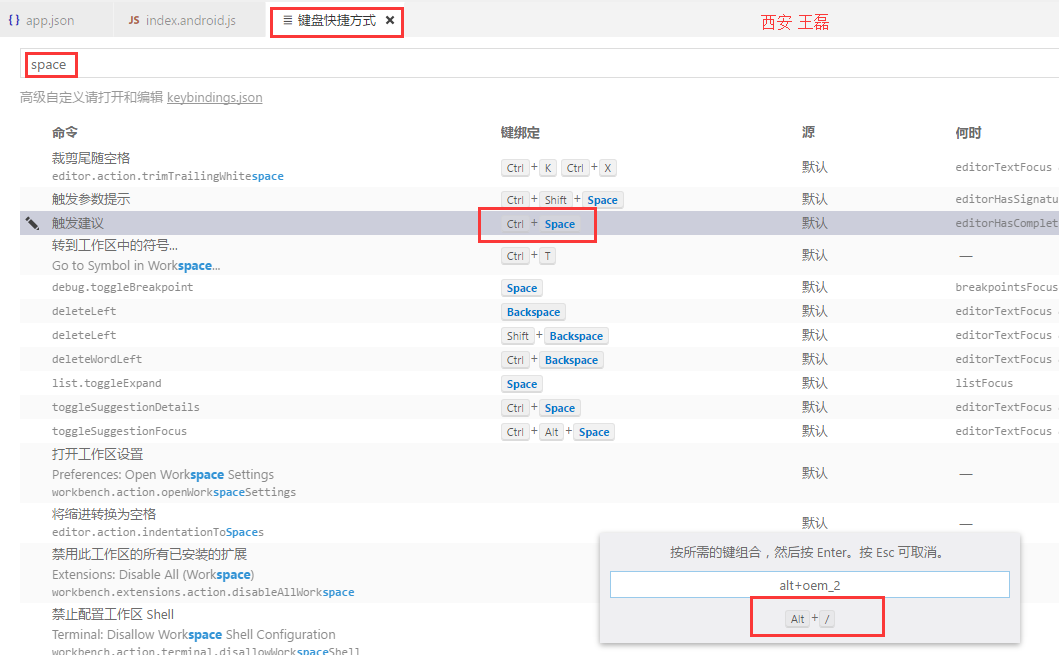Open the keybindings.json link
The width and height of the screenshot is (1059, 655).
(214, 97)
